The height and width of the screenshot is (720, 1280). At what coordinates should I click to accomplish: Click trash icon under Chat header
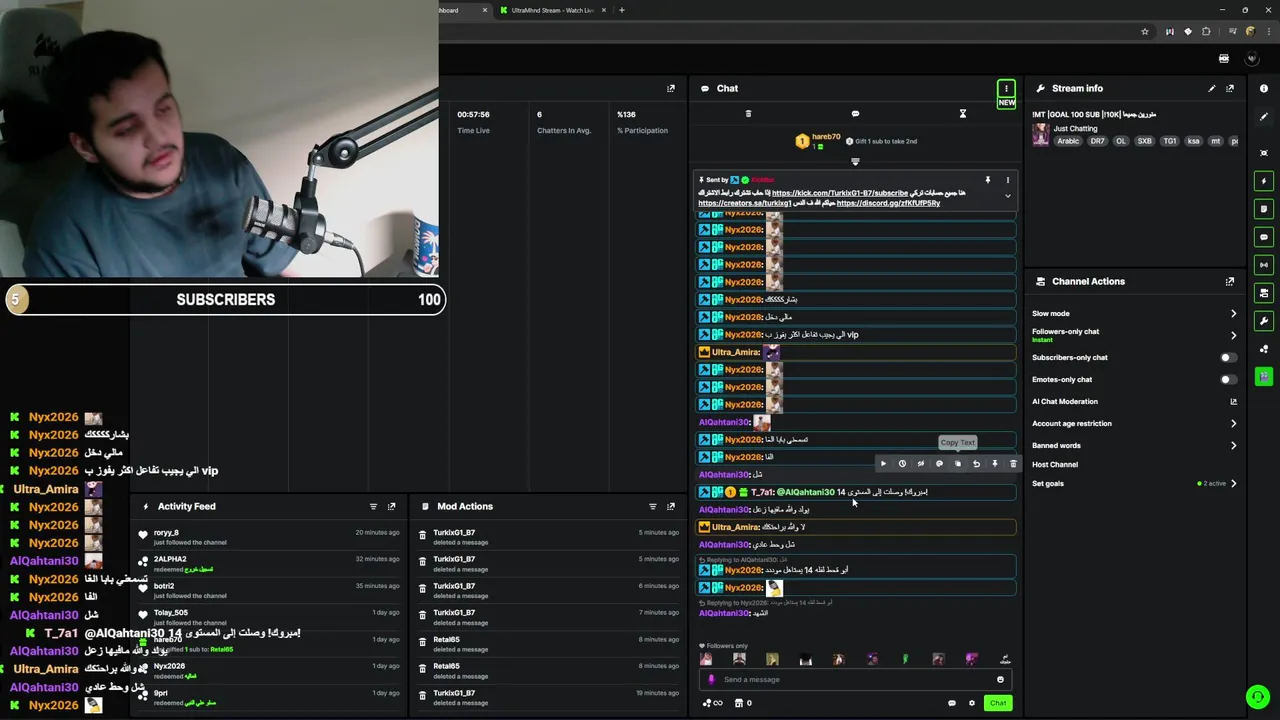pyautogui.click(x=748, y=114)
